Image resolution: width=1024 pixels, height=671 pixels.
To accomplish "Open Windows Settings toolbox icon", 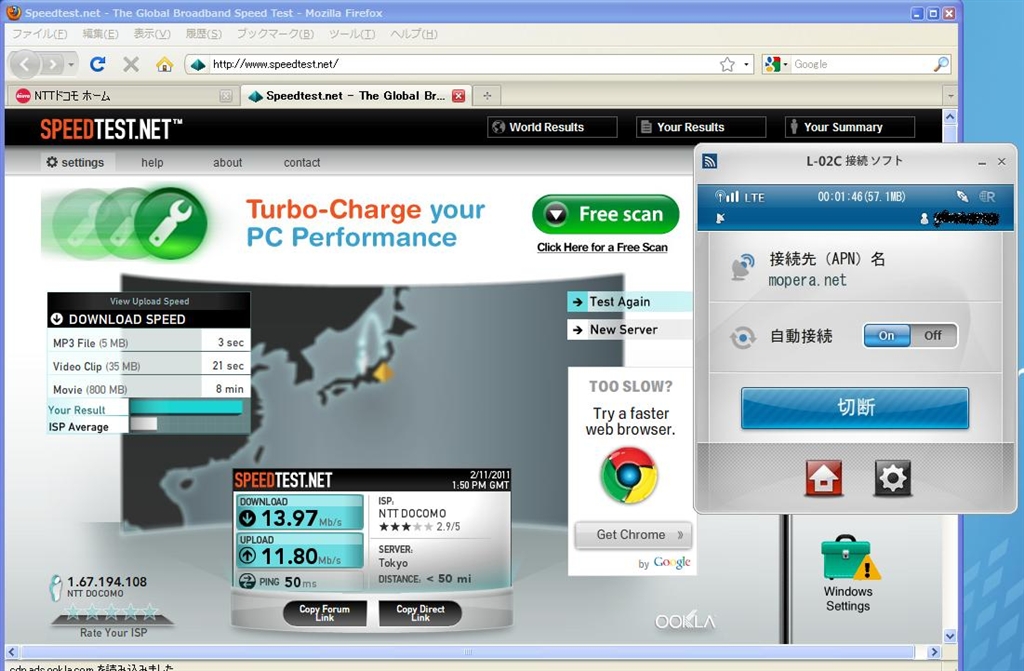I will [850, 557].
